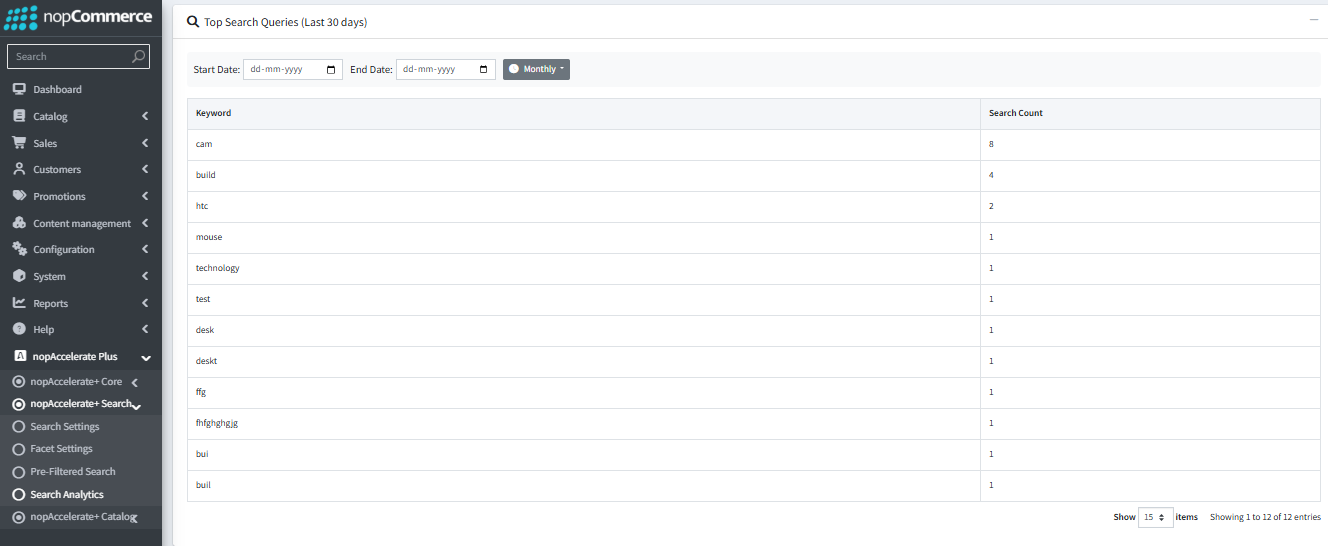Click search count 4 link for build
Screen dimensions: 1328x546
991,175
